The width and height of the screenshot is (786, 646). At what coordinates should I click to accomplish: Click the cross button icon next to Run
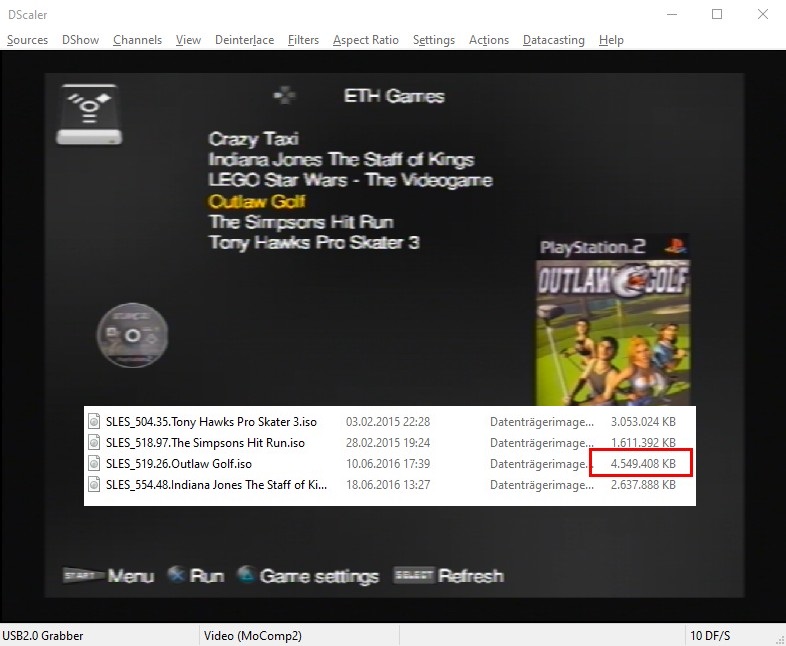176,574
